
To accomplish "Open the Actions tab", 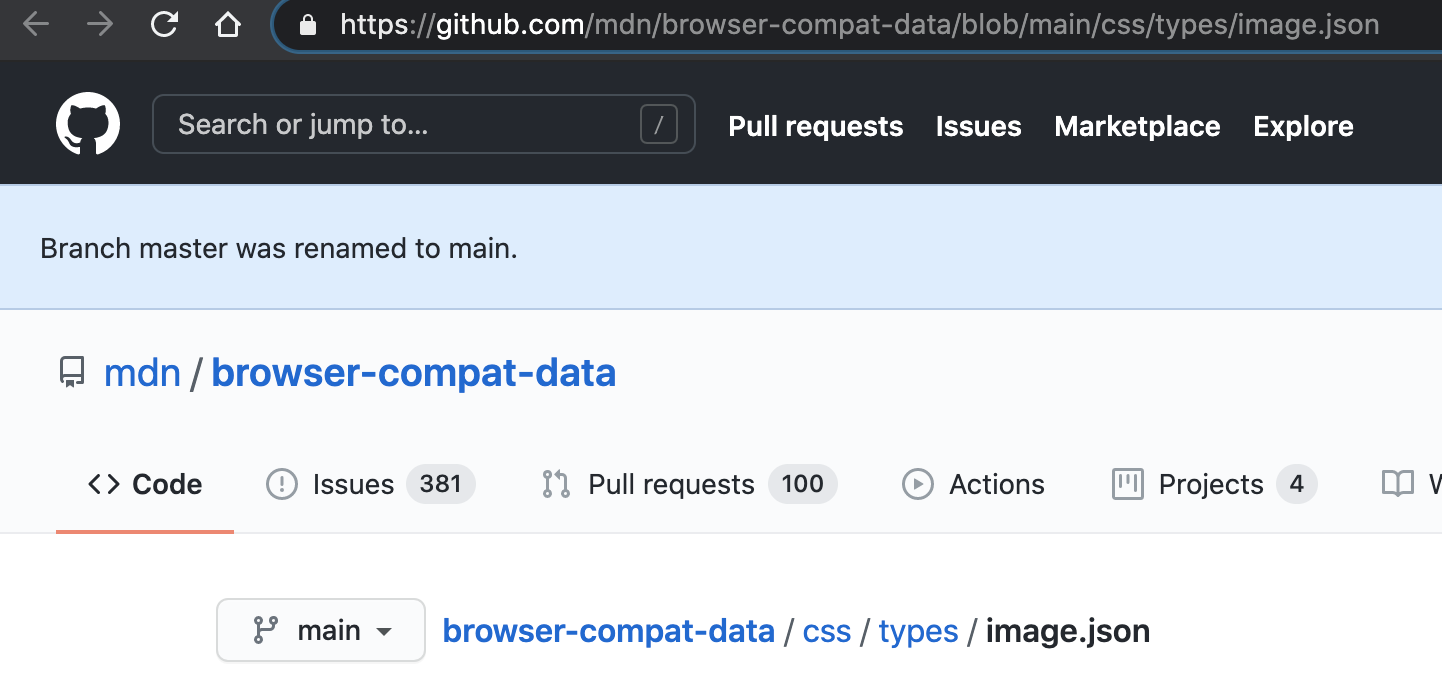I will [973, 484].
